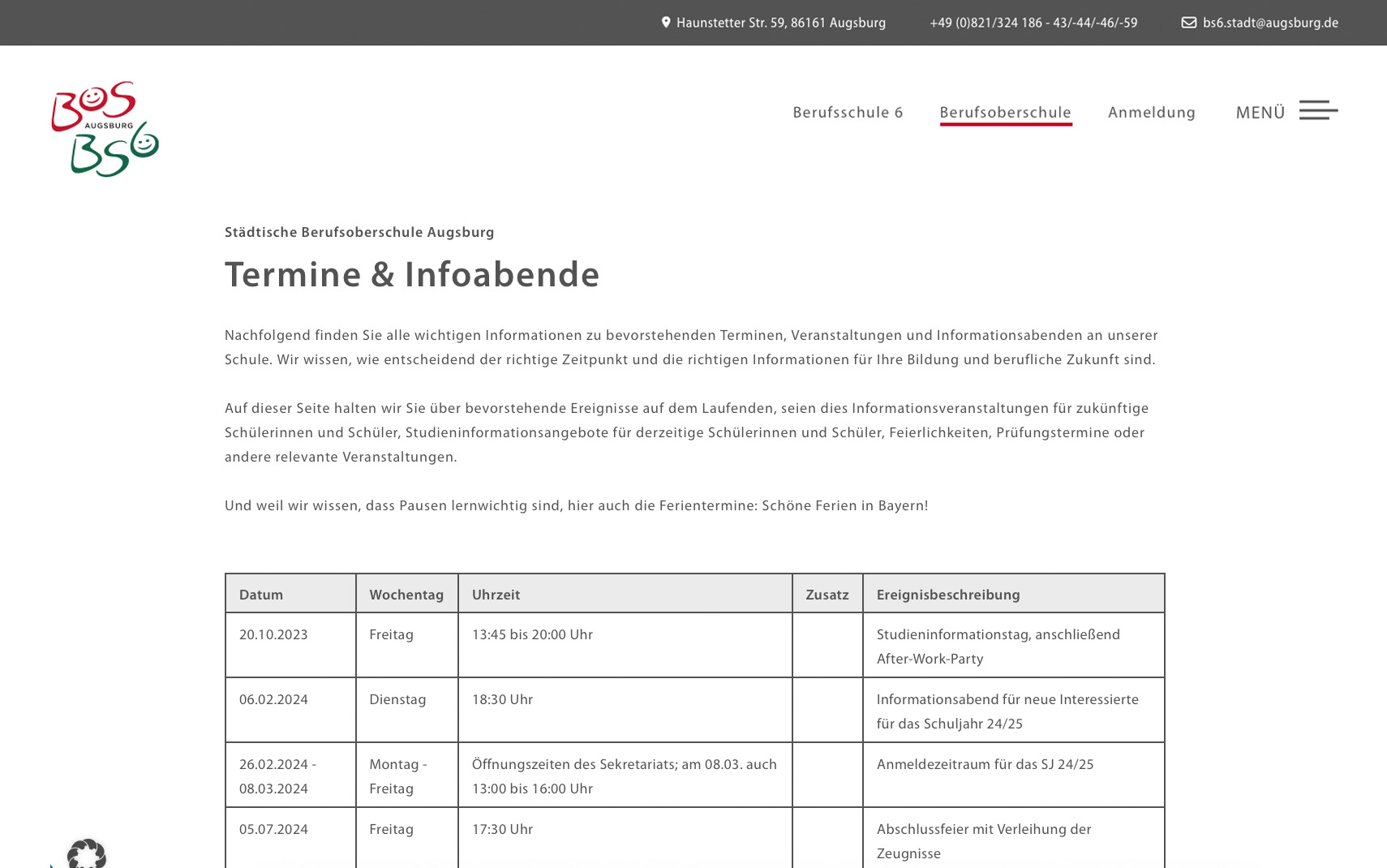The height and width of the screenshot is (868, 1387).
Task: Select the date cell 06.02.2024
Action: click(290, 710)
